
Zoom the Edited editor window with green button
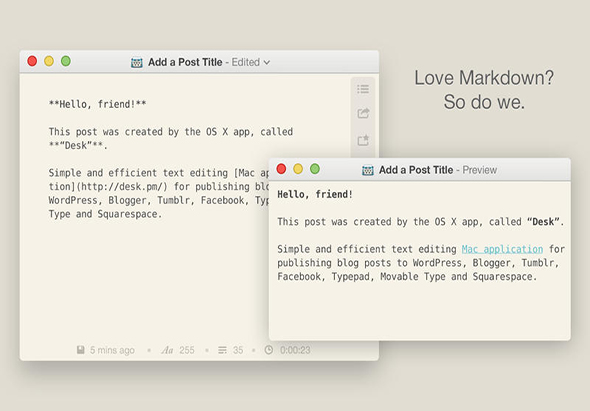[x=66, y=61]
